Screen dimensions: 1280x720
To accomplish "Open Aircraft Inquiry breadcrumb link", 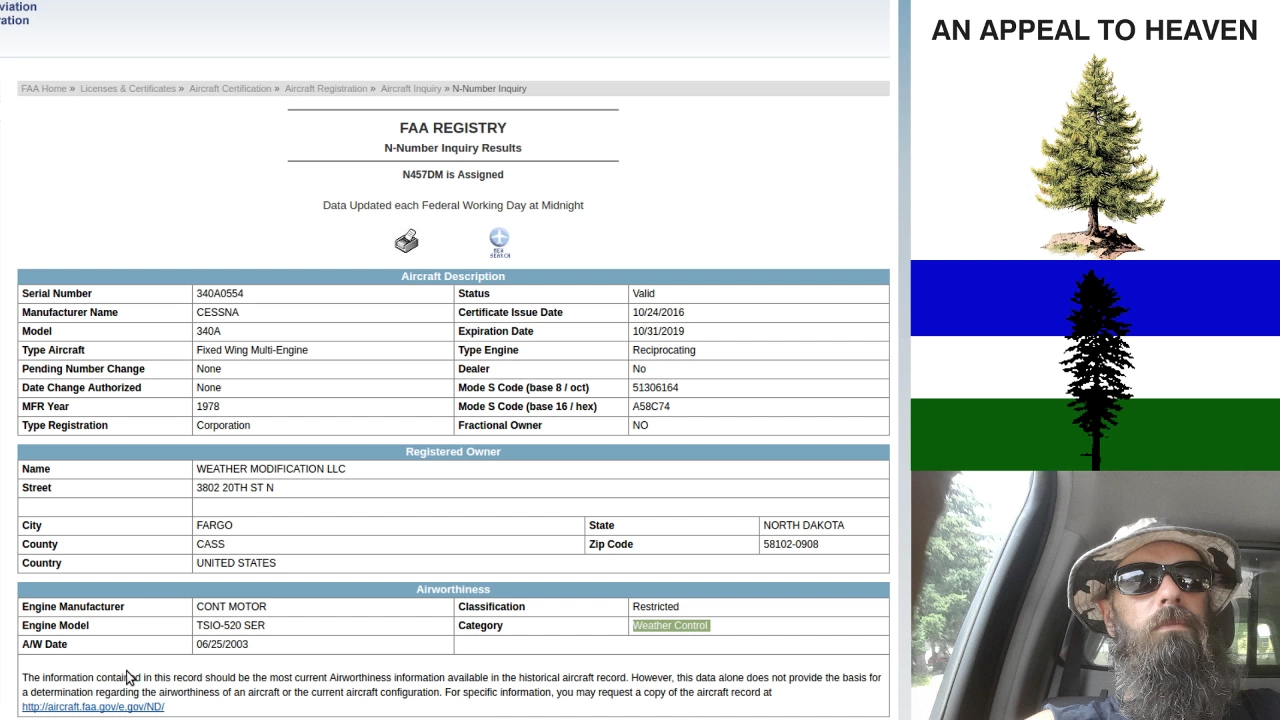I will pyautogui.click(x=411, y=89).
